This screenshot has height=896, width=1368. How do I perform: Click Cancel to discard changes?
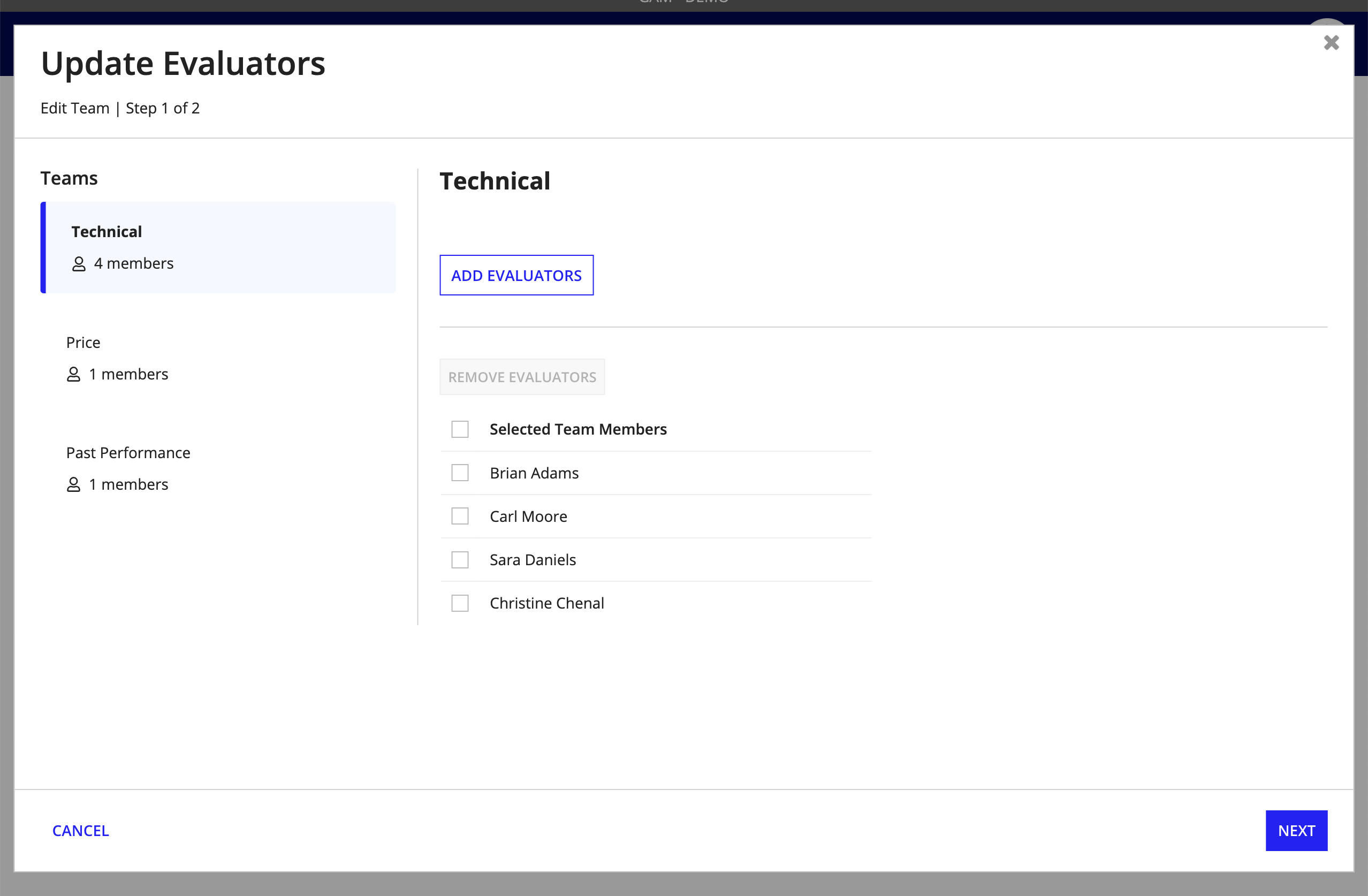point(80,831)
